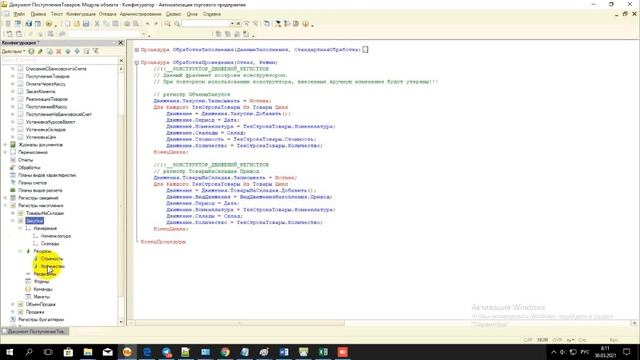The image size is (640, 360).
Task: Collapse the Измерения node
Action: coord(20,229)
